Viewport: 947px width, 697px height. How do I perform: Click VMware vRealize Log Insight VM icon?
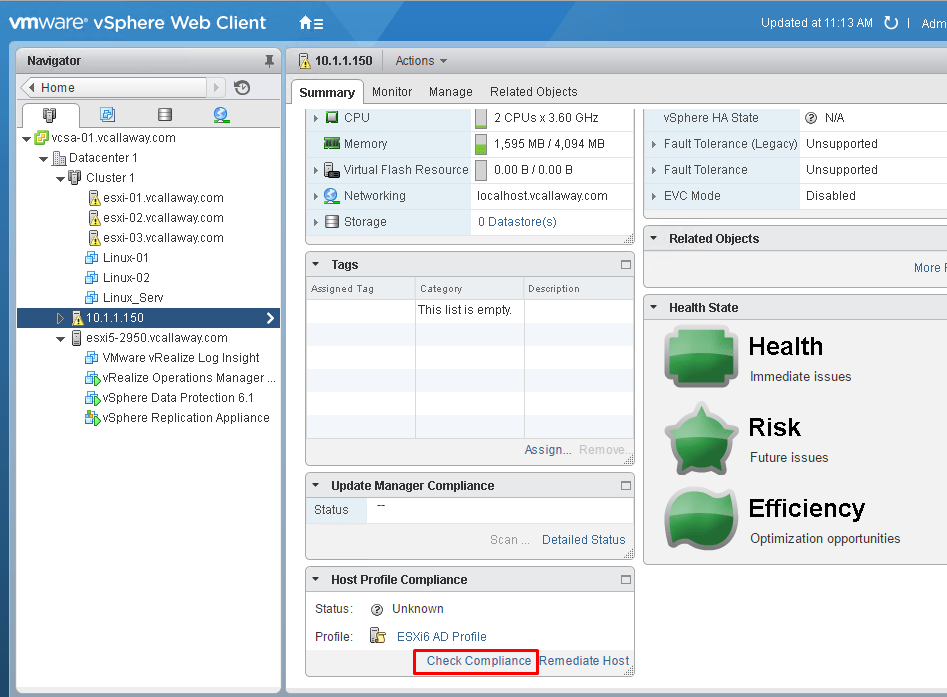pos(92,358)
